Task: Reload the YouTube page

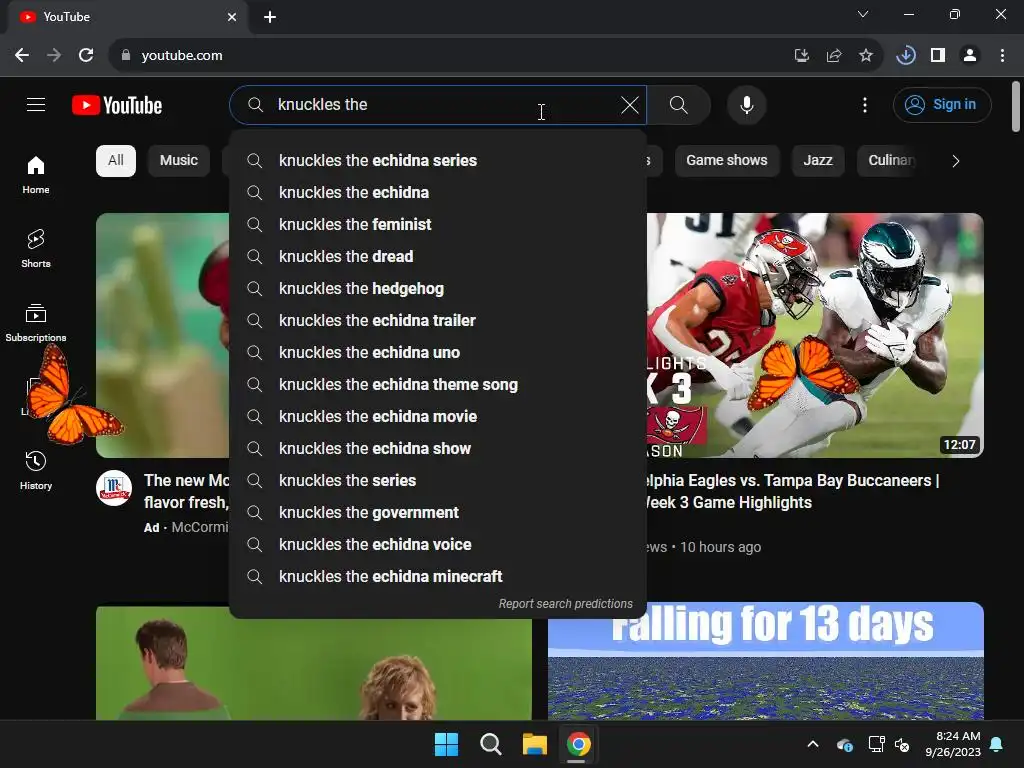Action: coord(86,56)
